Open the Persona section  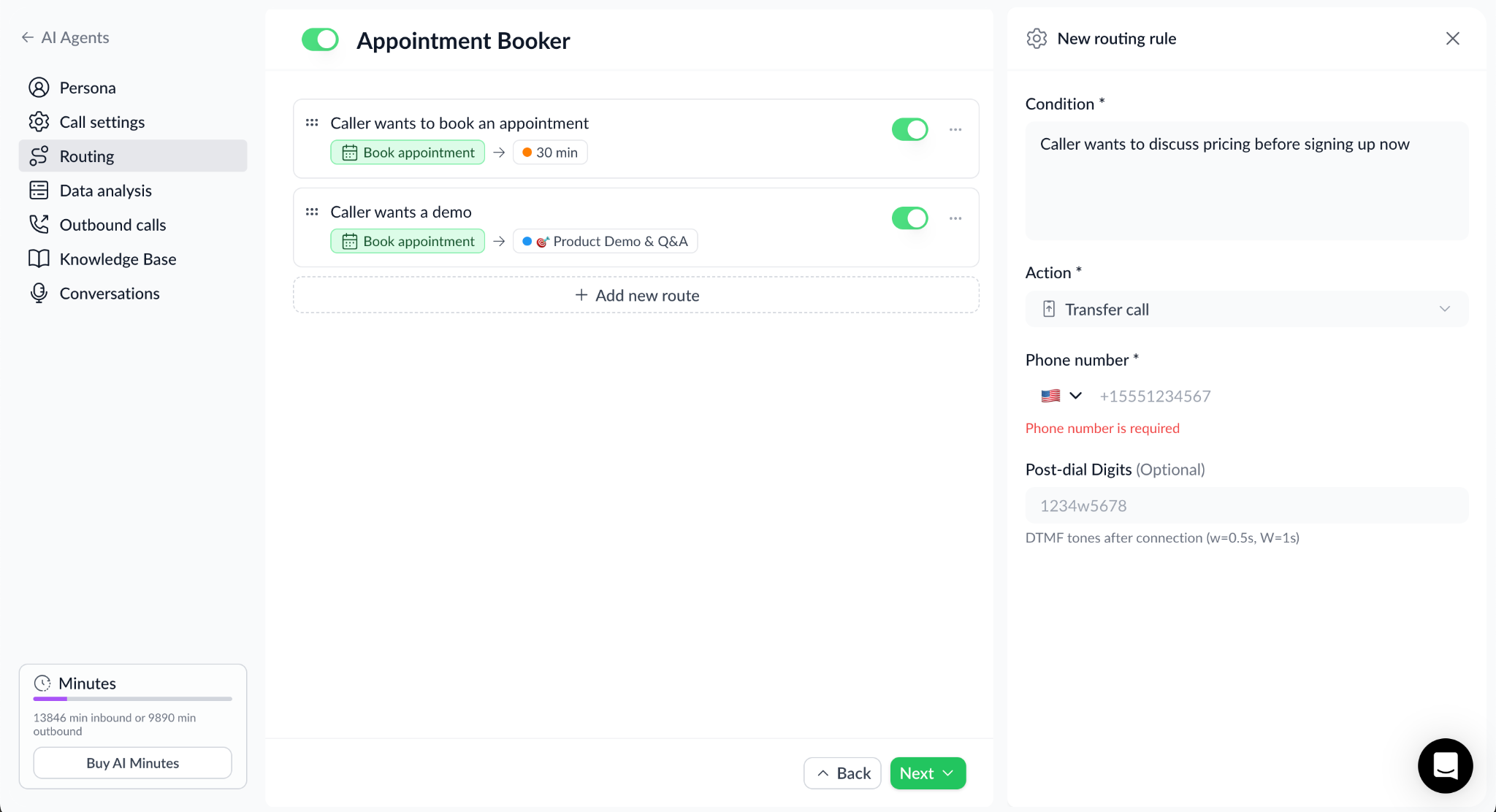133,88
